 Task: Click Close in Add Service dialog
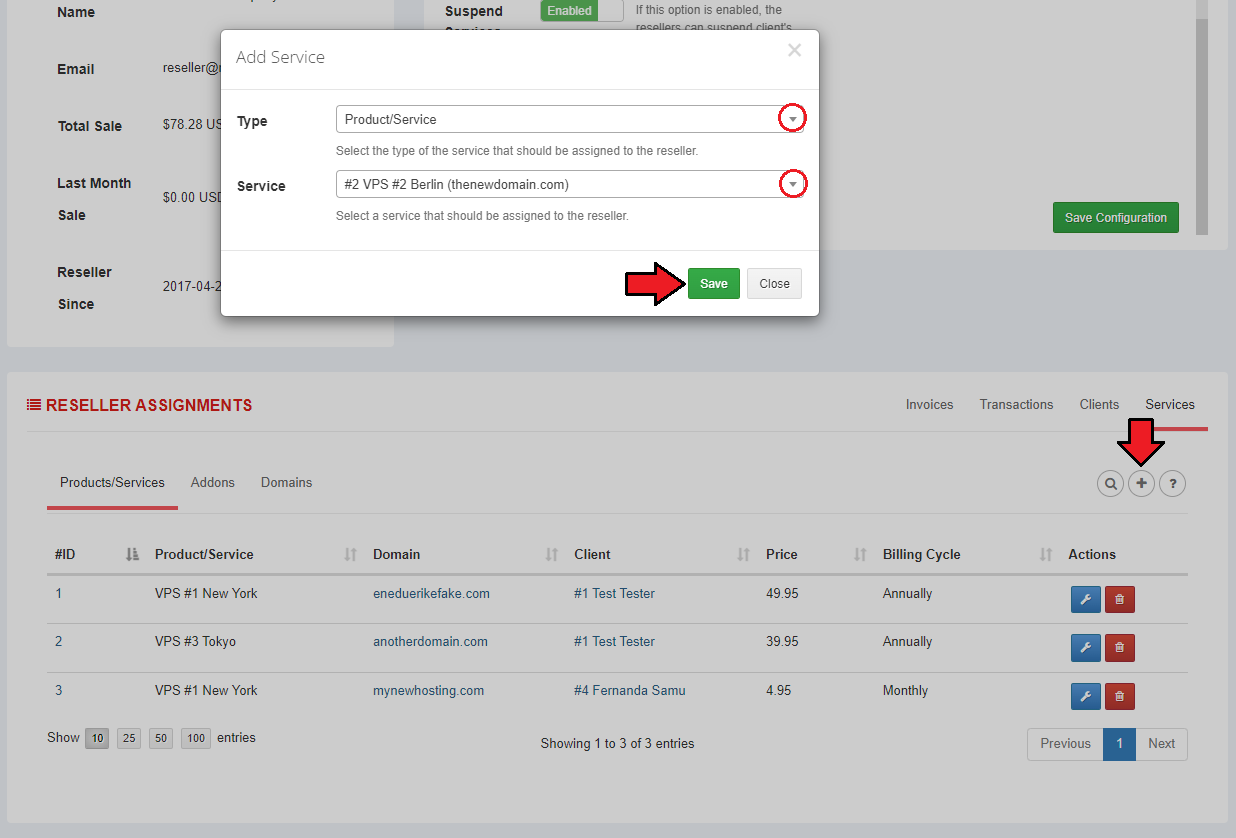(x=774, y=283)
